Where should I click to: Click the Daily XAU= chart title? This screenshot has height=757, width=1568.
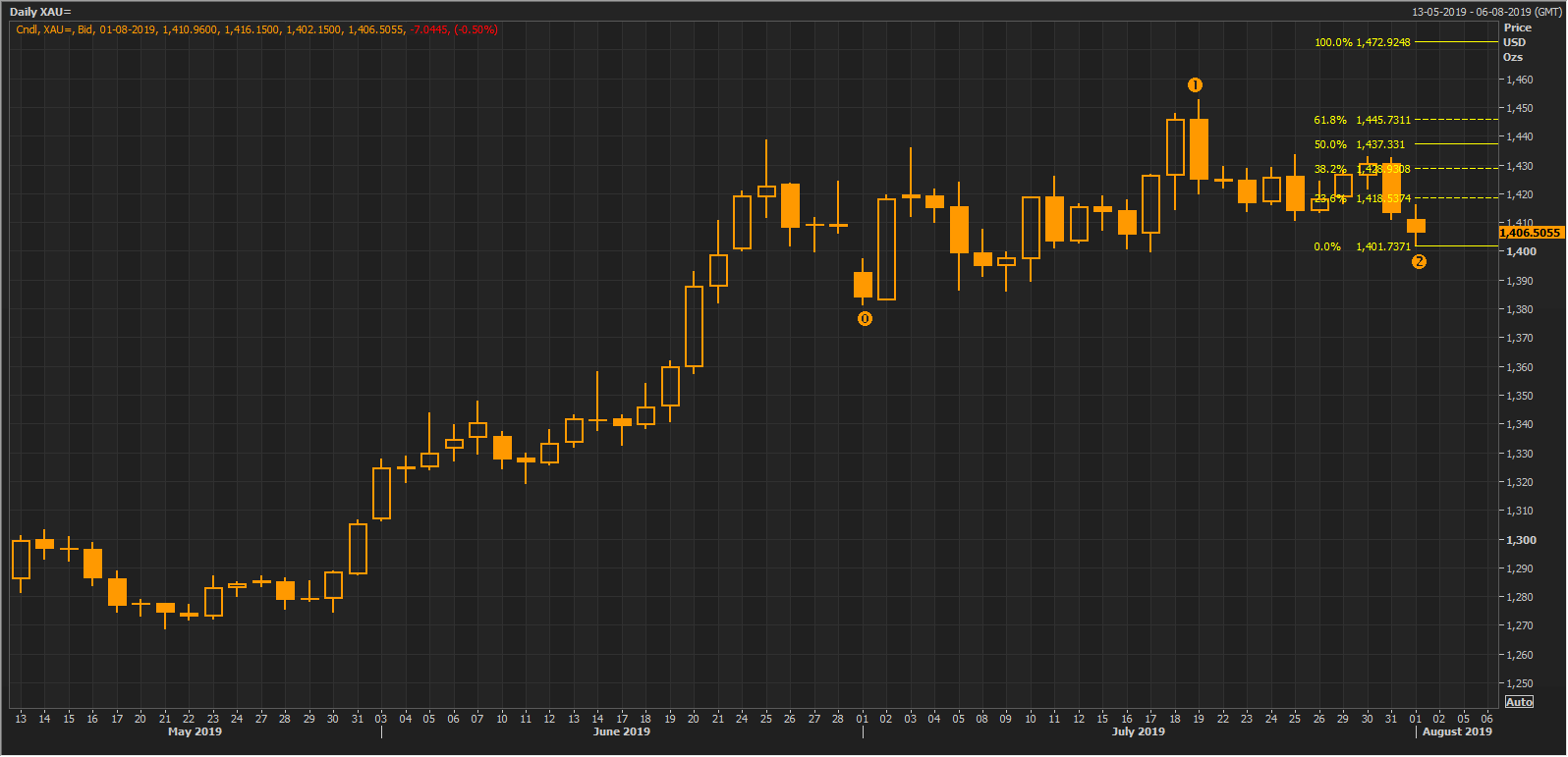pyautogui.click(x=40, y=12)
